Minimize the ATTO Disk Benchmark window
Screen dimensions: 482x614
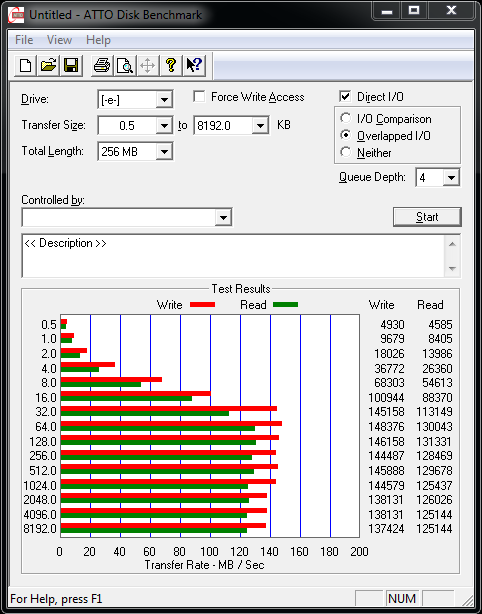click(x=387, y=11)
